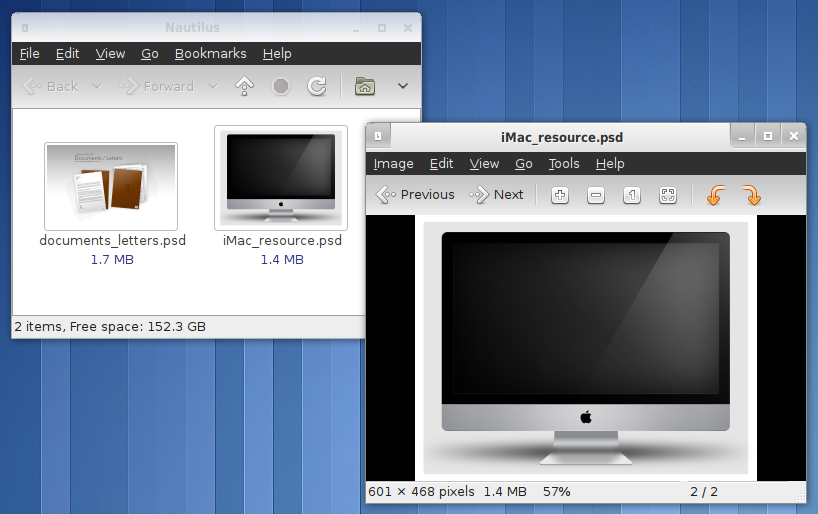Open the View menu in the image viewer
Image resolution: width=818 pixels, height=514 pixels.
[484, 164]
